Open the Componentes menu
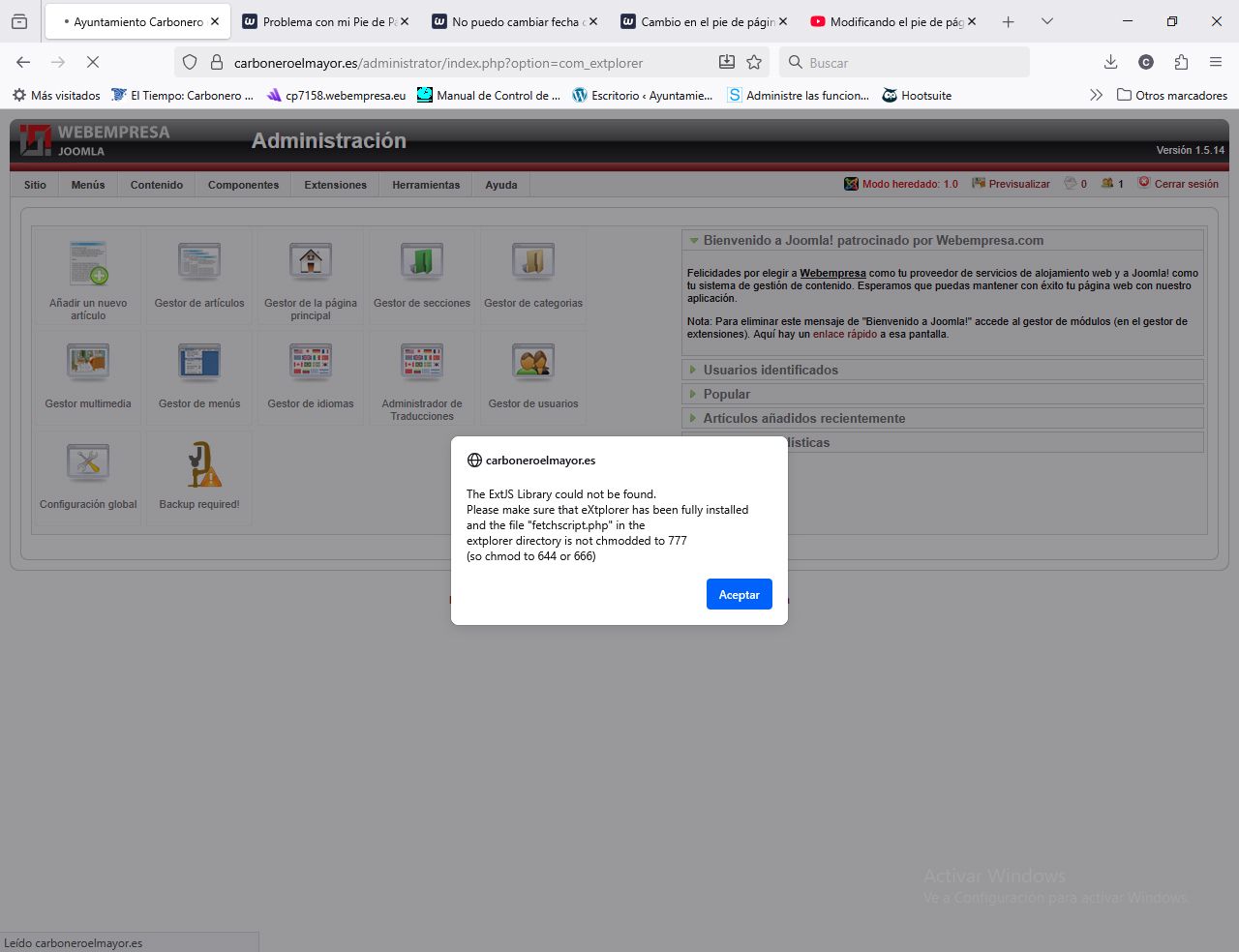Screen dimensions: 1239x952 tap(243, 185)
